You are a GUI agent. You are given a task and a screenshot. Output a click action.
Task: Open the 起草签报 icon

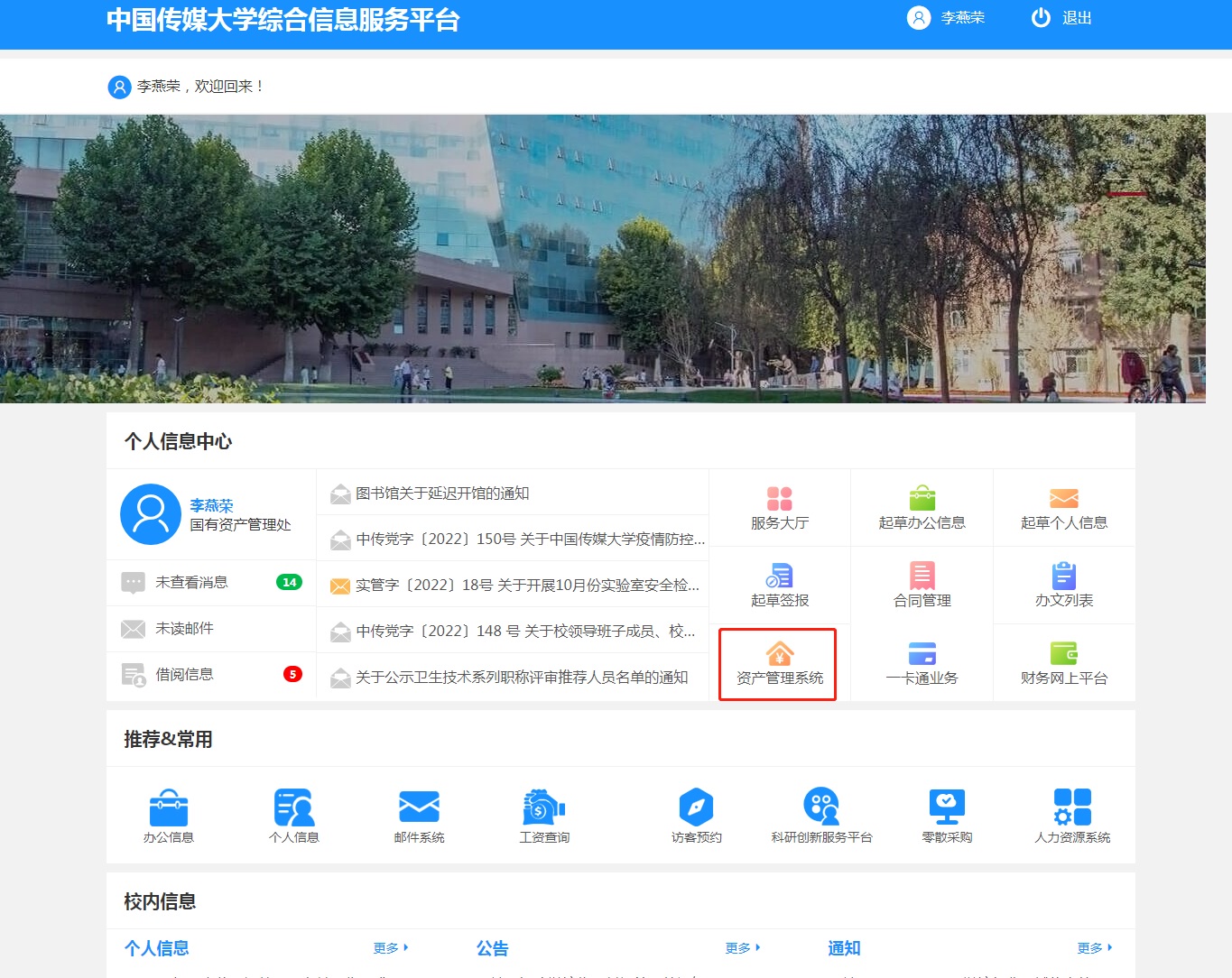click(777, 585)
